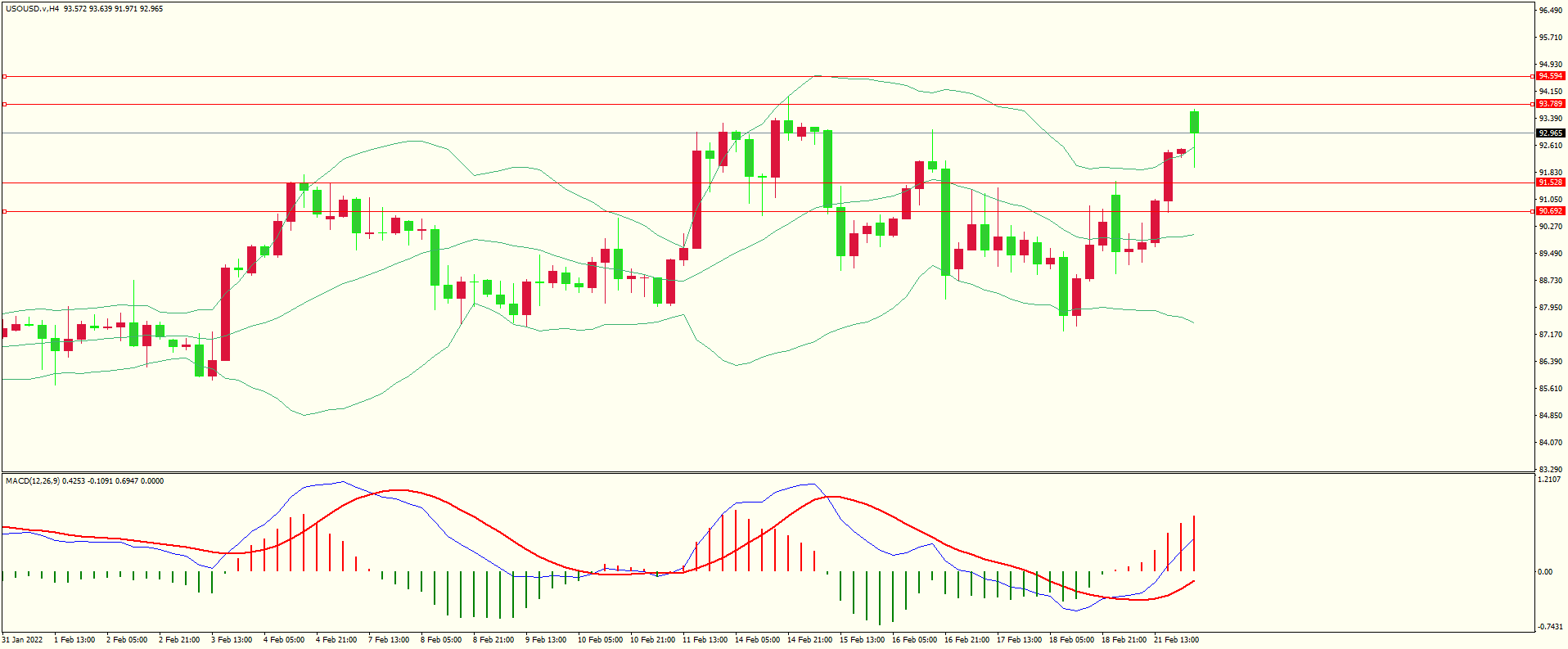
Task: Click the 7 Feb 13:00 time label
Action: click(x=389, y=640)
